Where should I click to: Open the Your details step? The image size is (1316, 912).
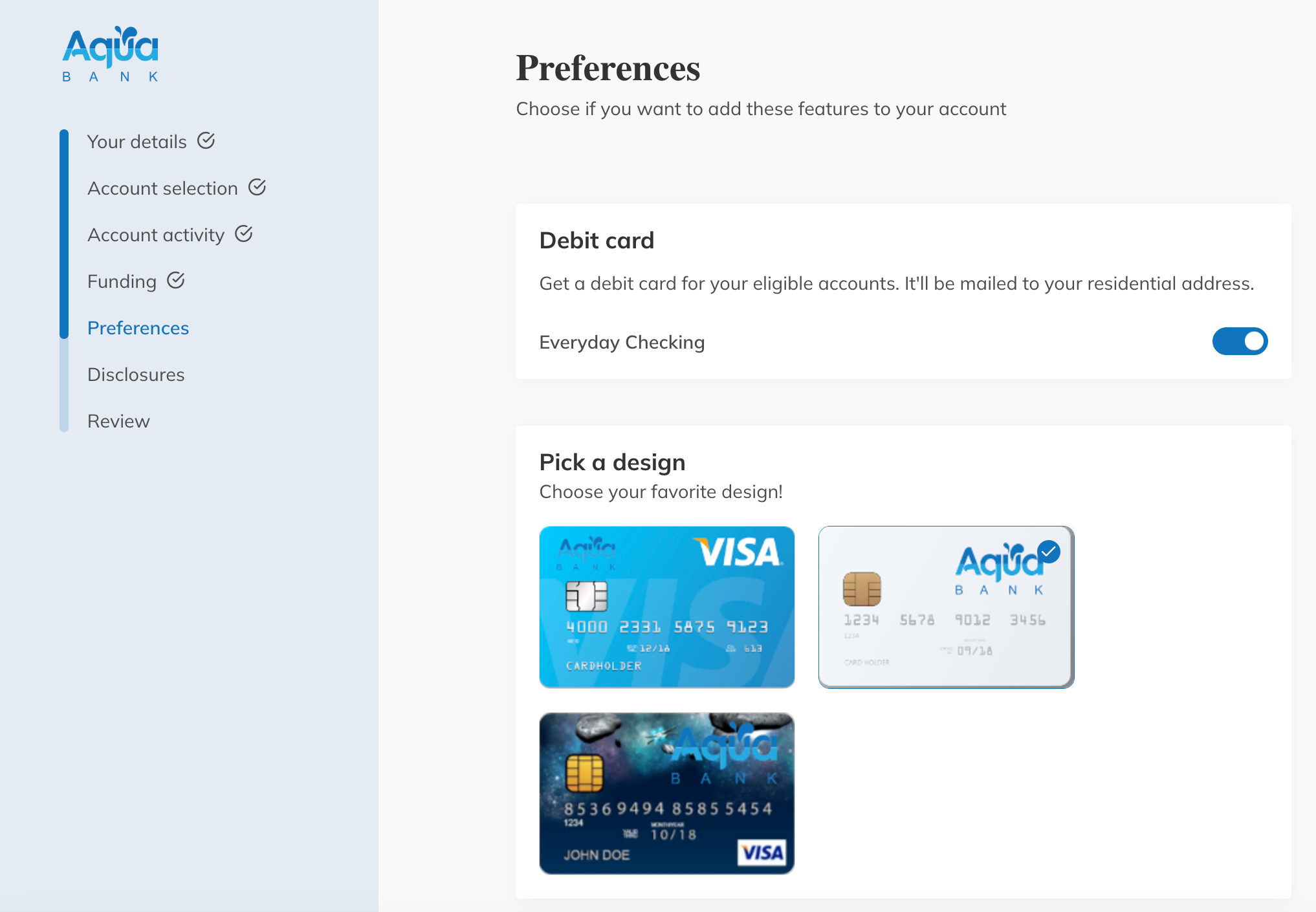point(137,142)
